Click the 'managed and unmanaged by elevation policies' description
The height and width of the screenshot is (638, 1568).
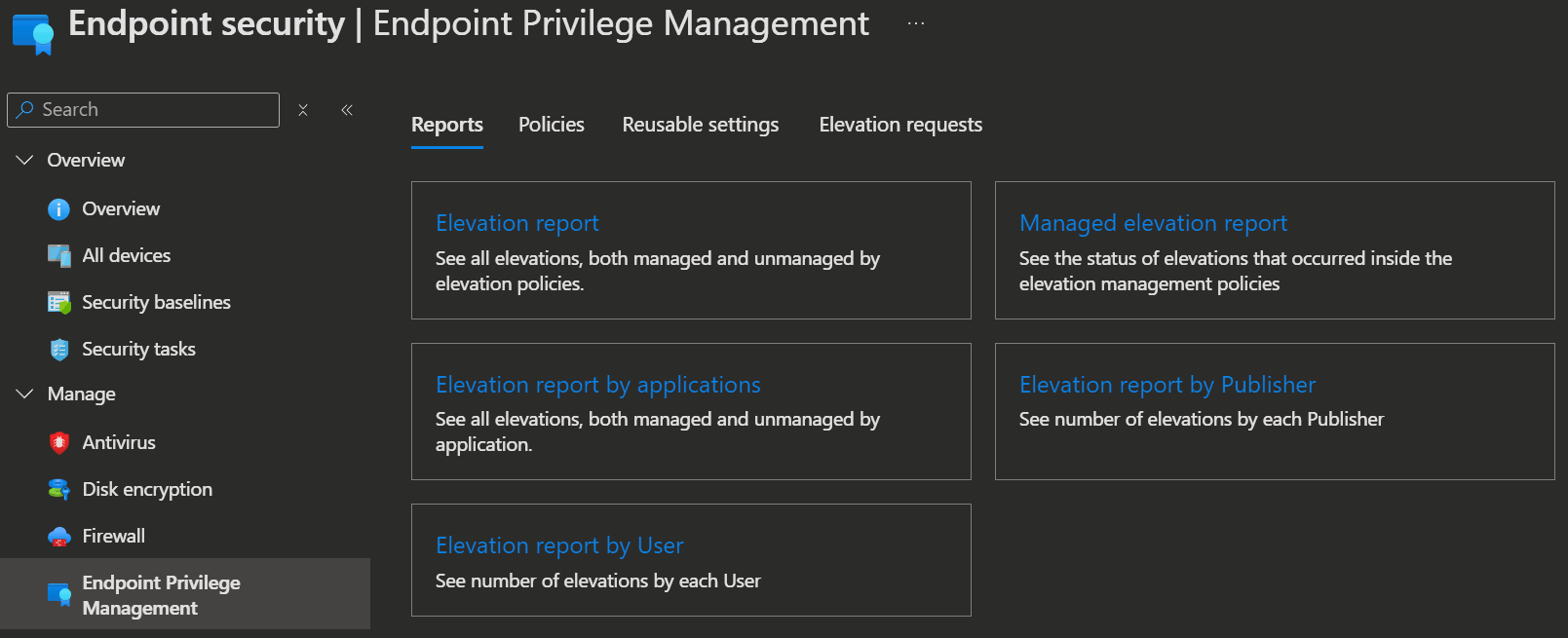coord(658,271)
